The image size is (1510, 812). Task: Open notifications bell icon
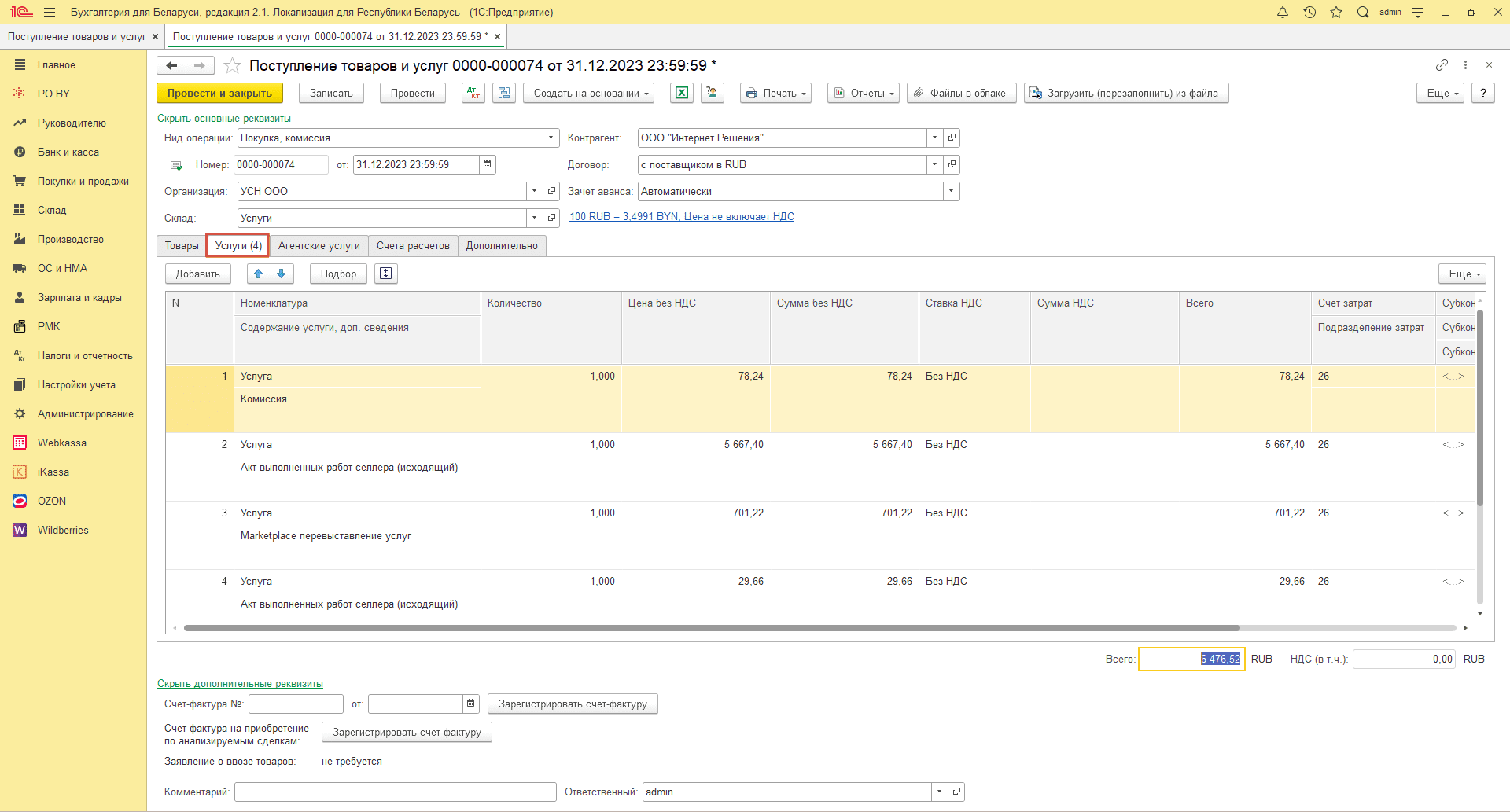pos(1283,13)
